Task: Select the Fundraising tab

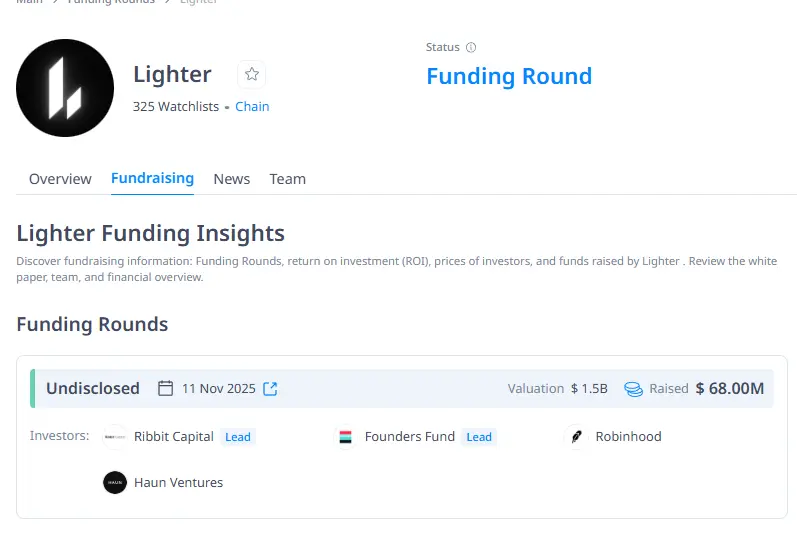Action: click(x=152, y=178)
